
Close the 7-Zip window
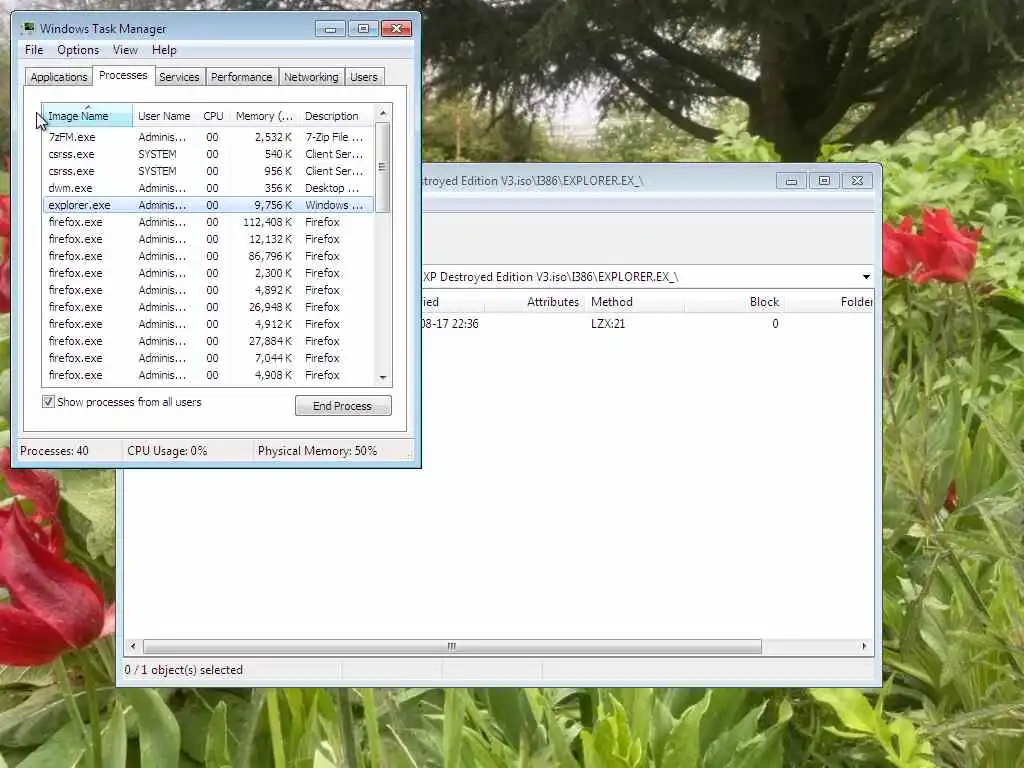(857, 181)
